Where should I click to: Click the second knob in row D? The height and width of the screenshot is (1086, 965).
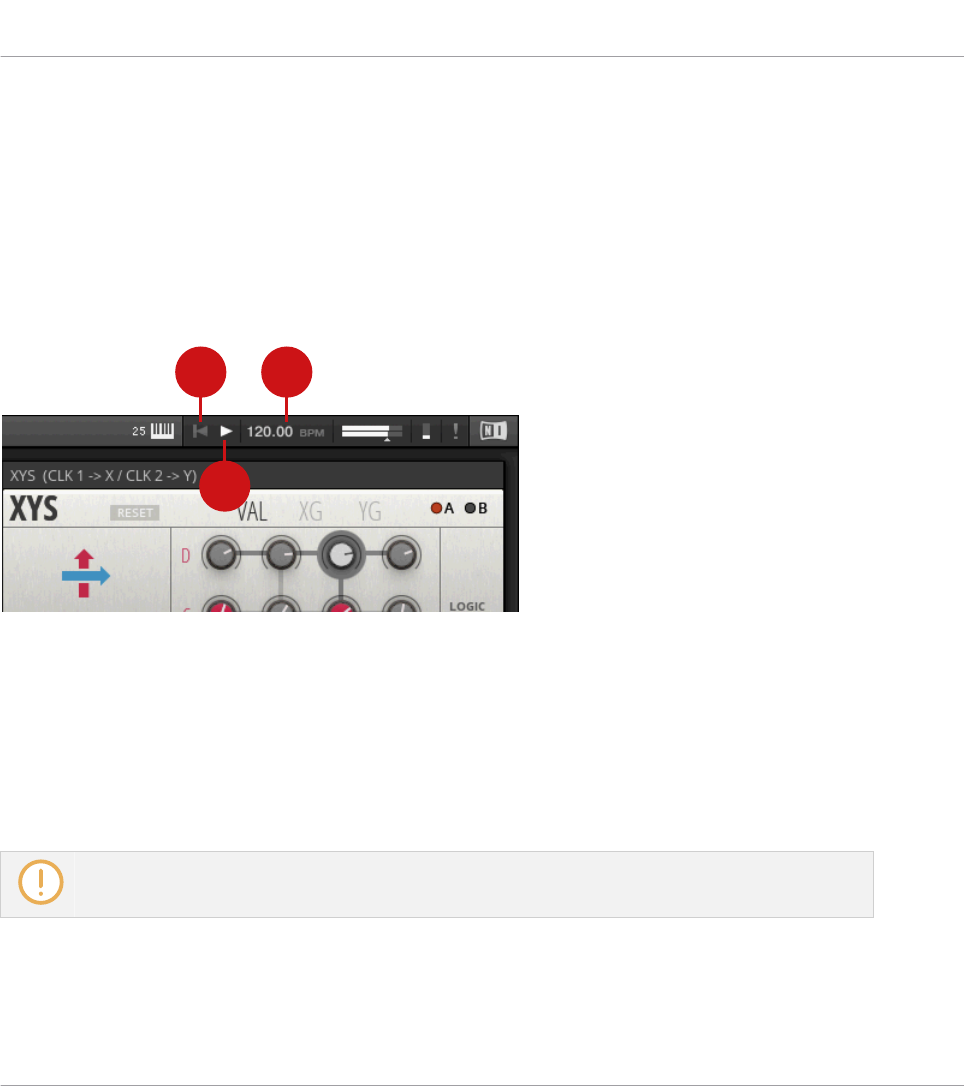(281, 554)
